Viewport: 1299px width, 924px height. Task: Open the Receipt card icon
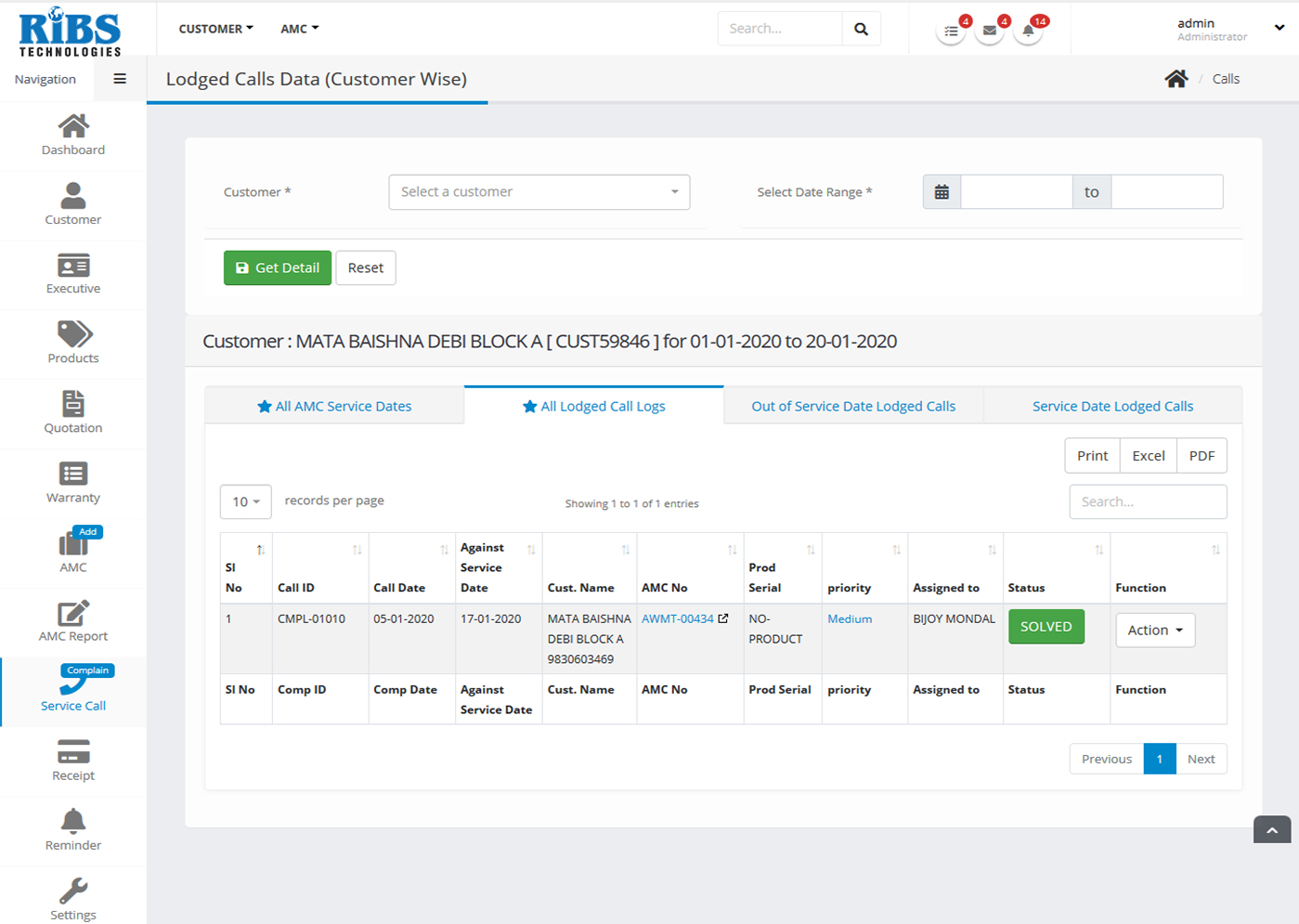73,751
